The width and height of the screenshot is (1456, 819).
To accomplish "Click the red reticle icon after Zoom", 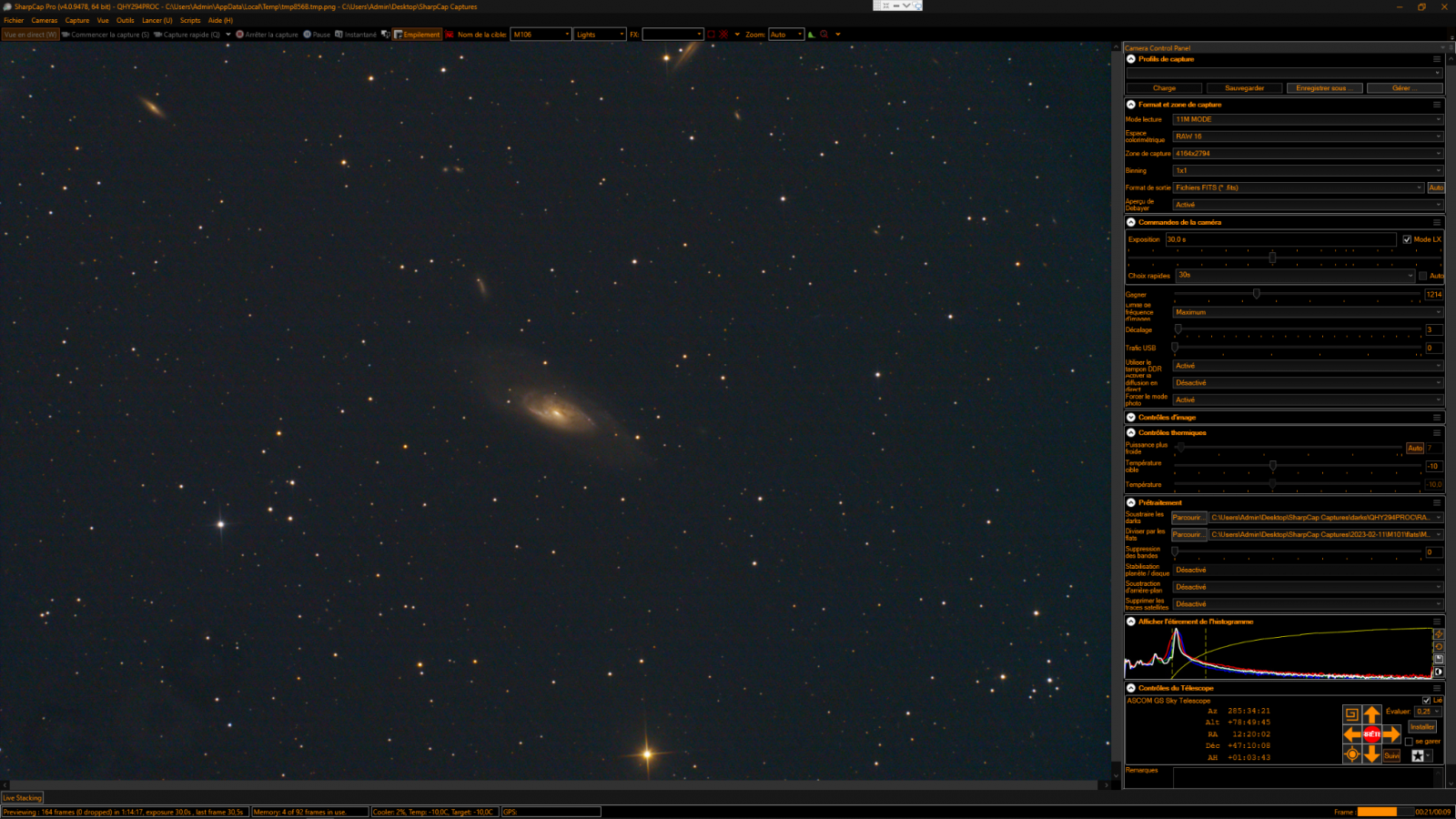I will coord(824,35).
